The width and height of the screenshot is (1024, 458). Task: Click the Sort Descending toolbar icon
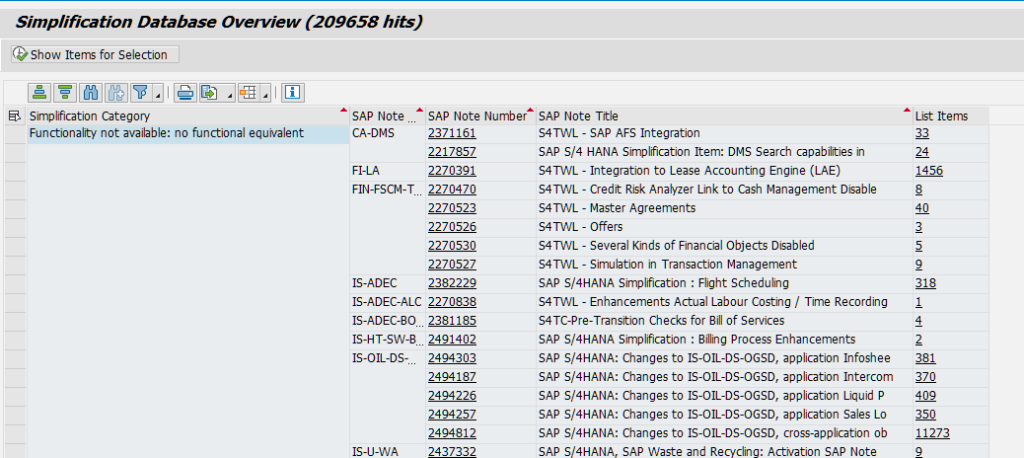(65, 93)
